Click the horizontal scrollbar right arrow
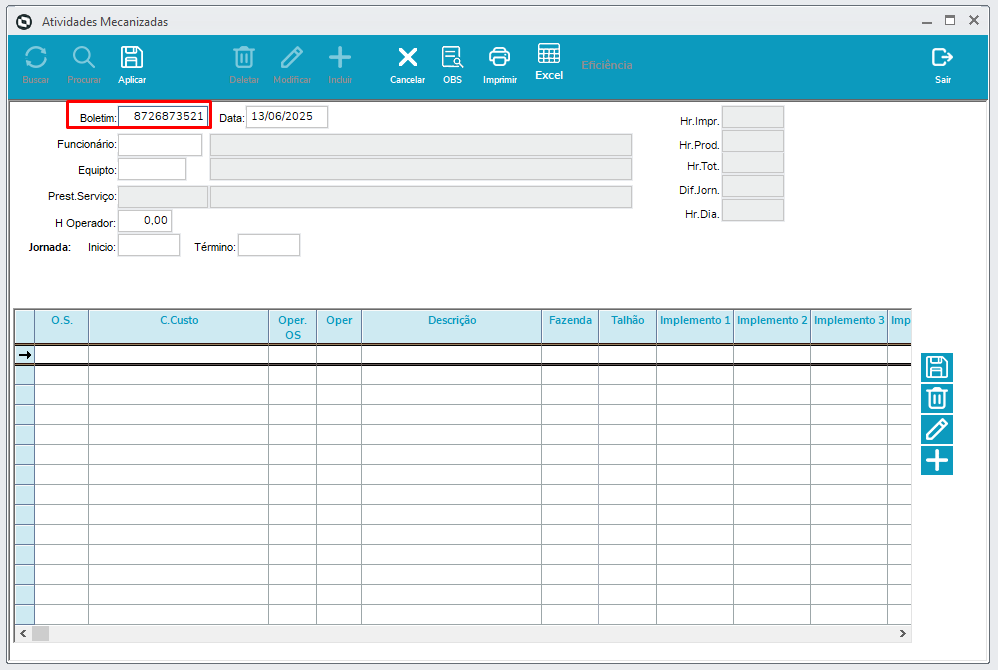998x670 pixels. coord(903,633)
